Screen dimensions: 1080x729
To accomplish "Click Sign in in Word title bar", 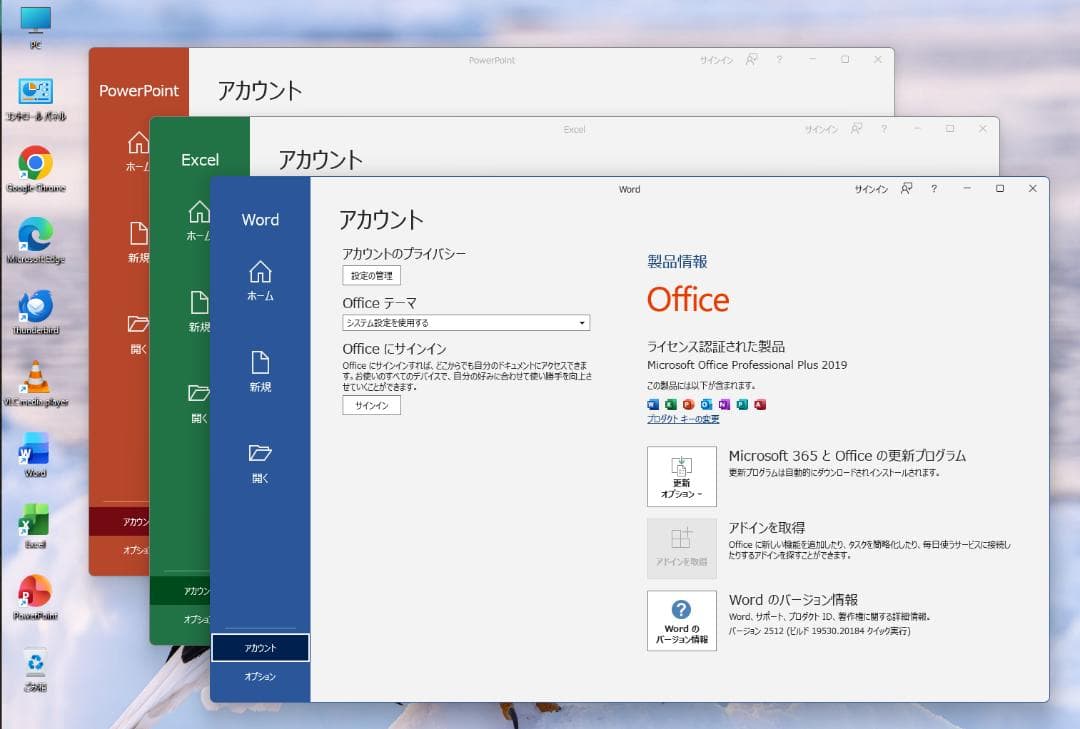I will coord(871,189).
